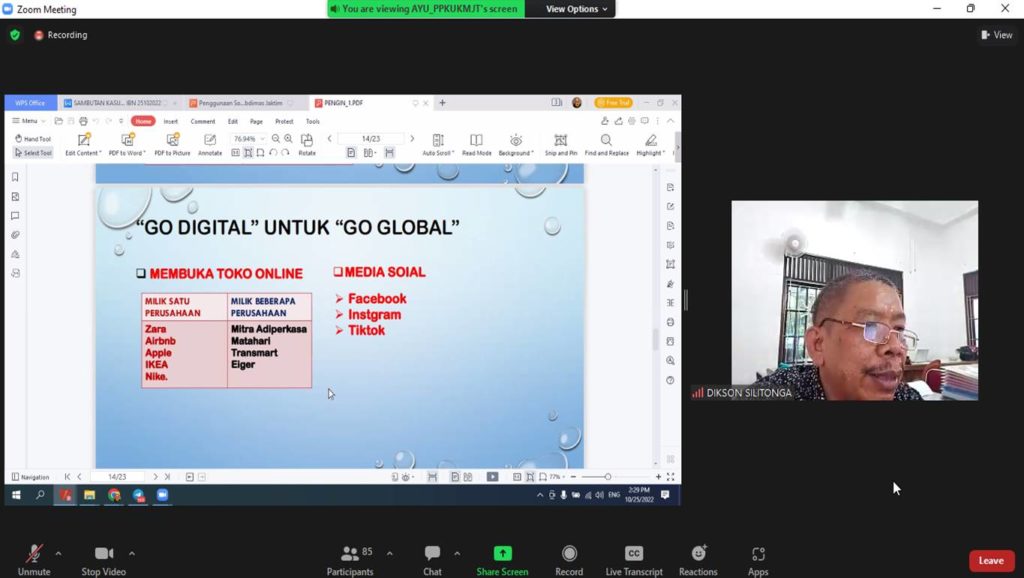This screenshot has width=1024, height=578.
Task: Open the View Options dropdown
Action: [x=576, y=8]
